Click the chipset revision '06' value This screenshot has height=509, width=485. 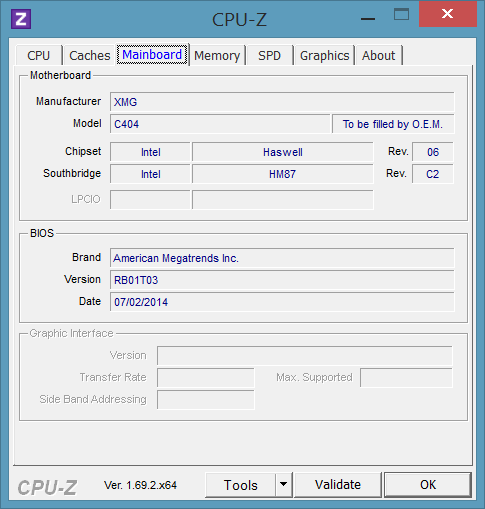pos(433,152)
